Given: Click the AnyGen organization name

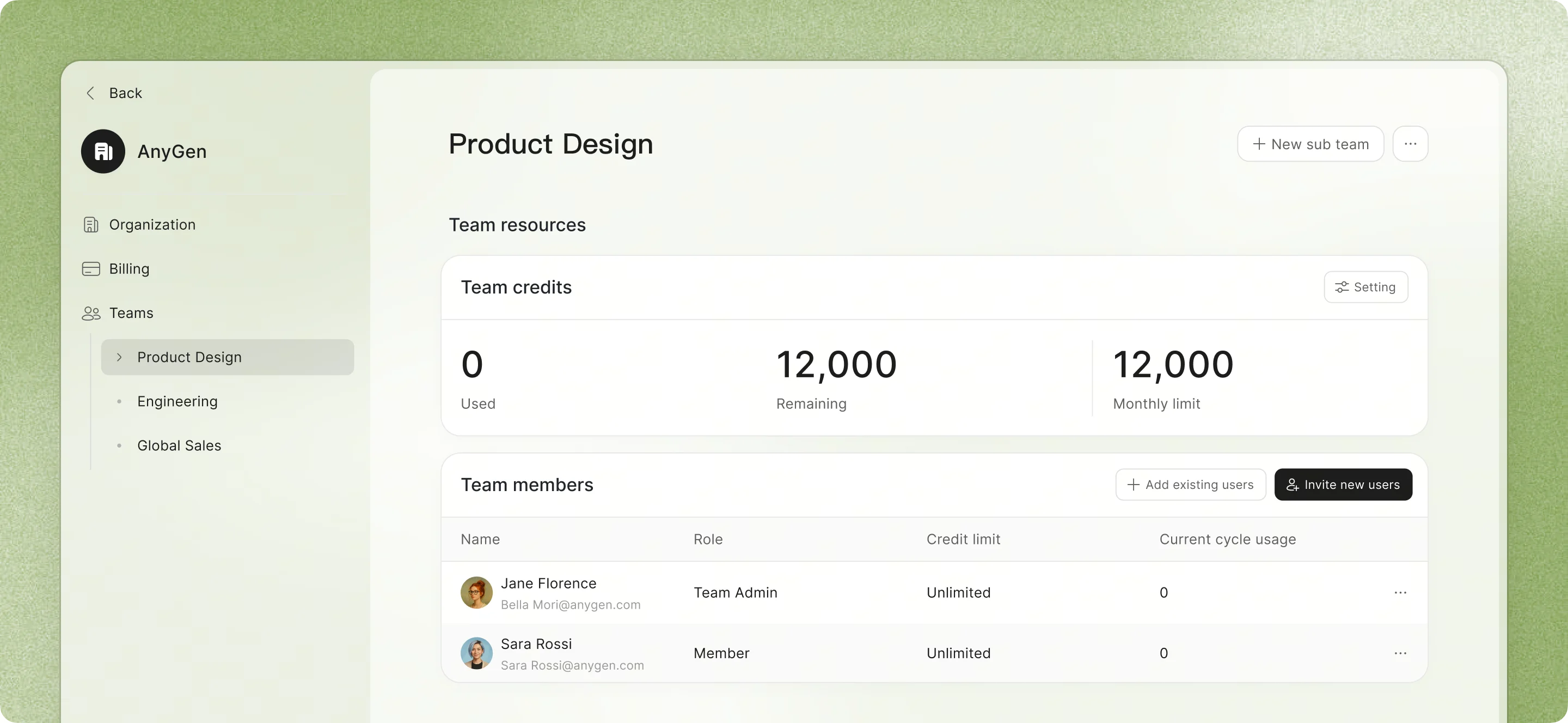Looking at the screenshot, I should click(171, 151).
